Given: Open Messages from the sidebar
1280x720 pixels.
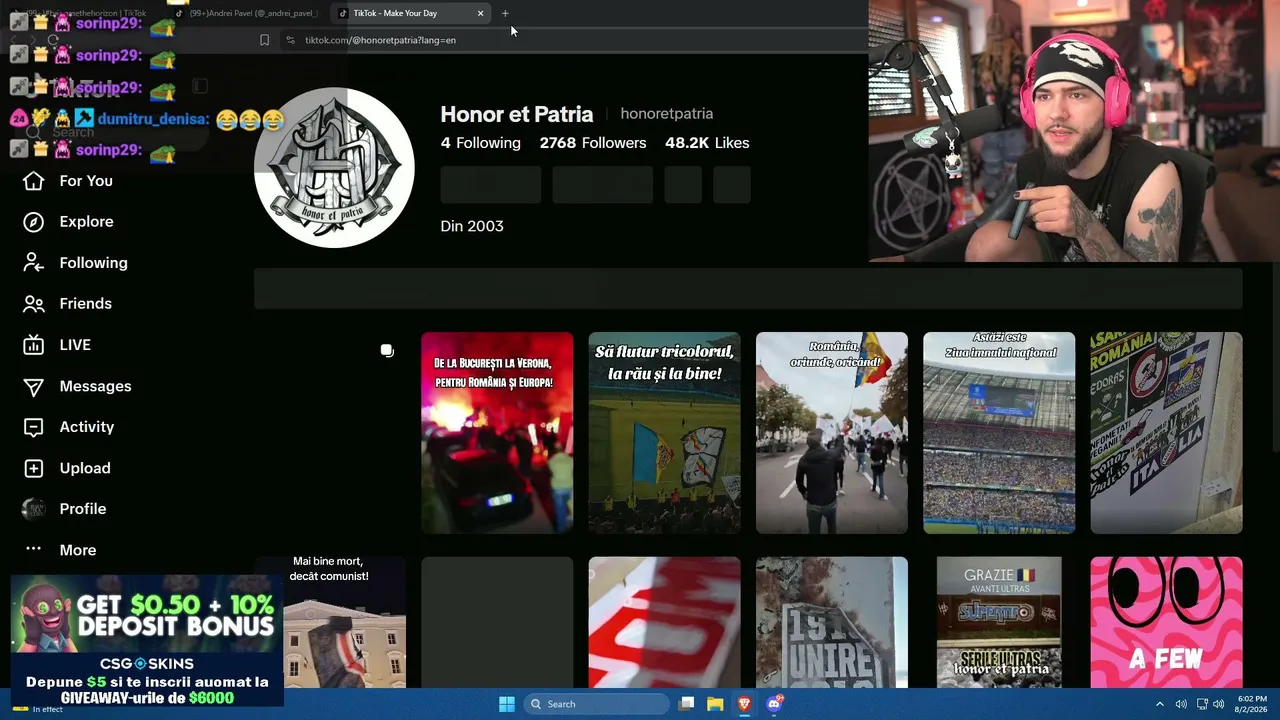Looking at the screenshot, I should [x=77, y=386].
